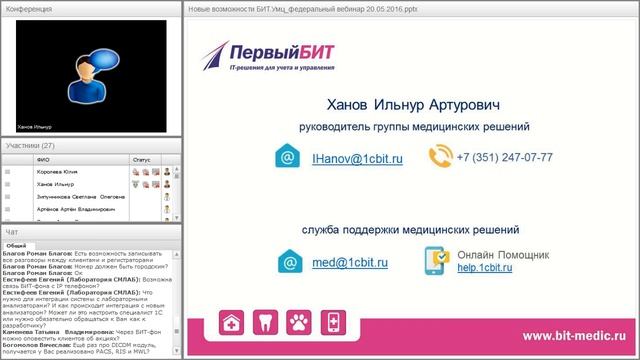Tick the checkbox for Зипунникова Светлана Олеговна
This screenshot has height=360, width=640.
pos(7,197)
